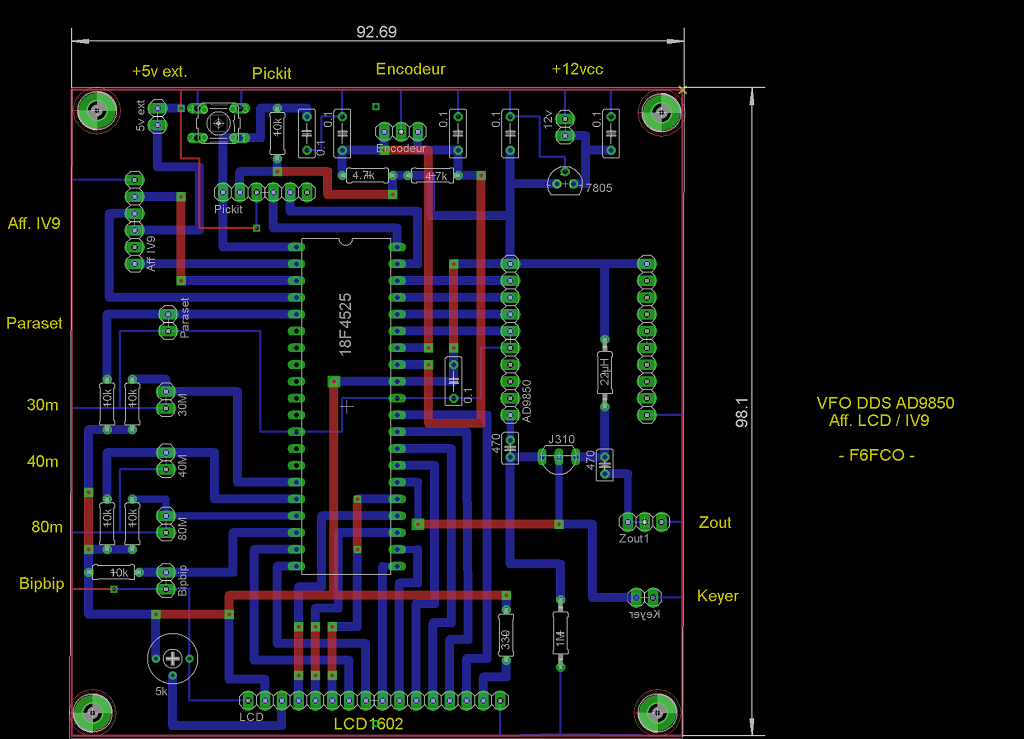
Task: Select the yellow "80m" band label
Action: [x=47, y=527]
